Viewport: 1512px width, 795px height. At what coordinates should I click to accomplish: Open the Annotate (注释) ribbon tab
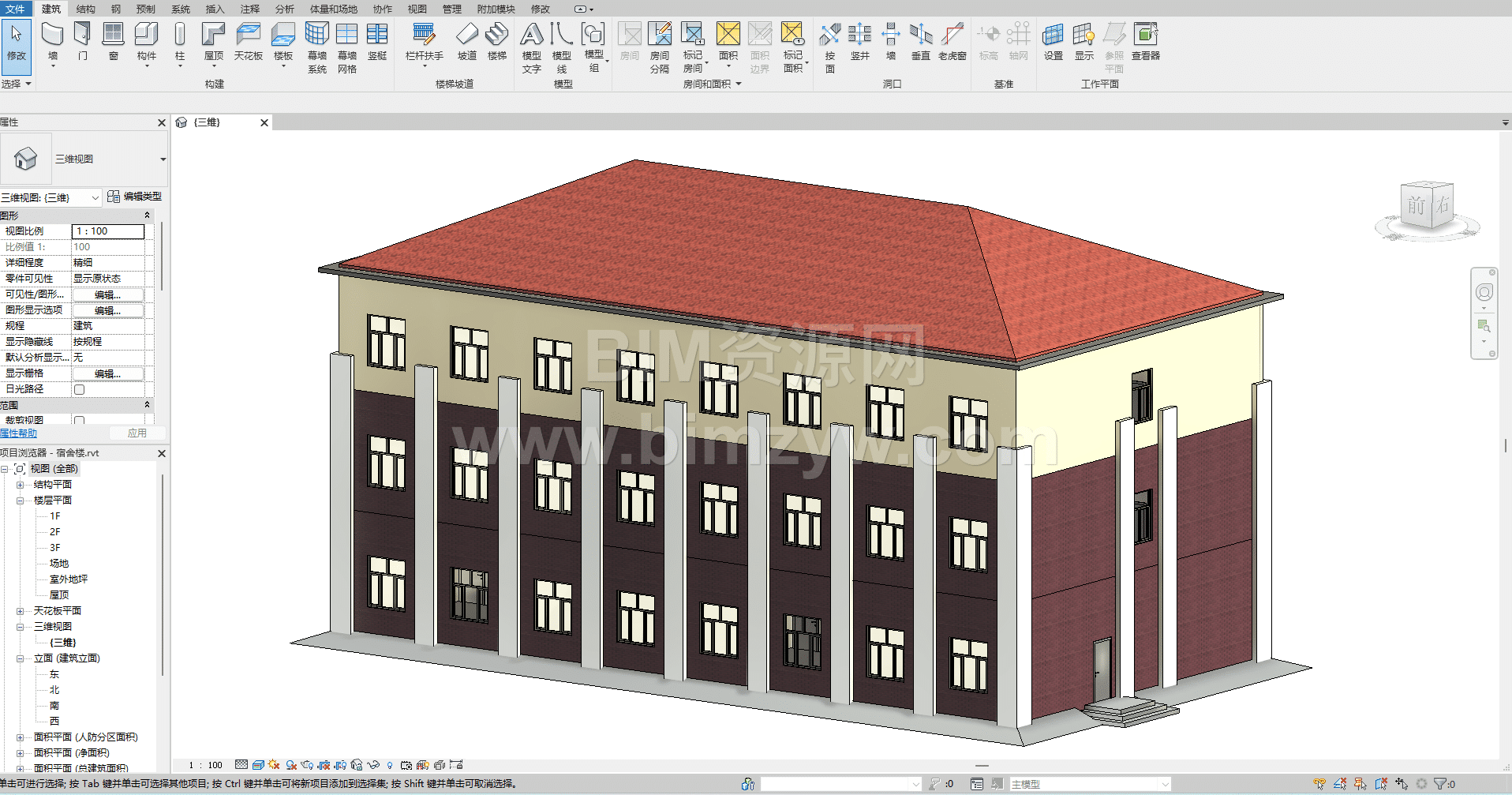pos(249,9)
